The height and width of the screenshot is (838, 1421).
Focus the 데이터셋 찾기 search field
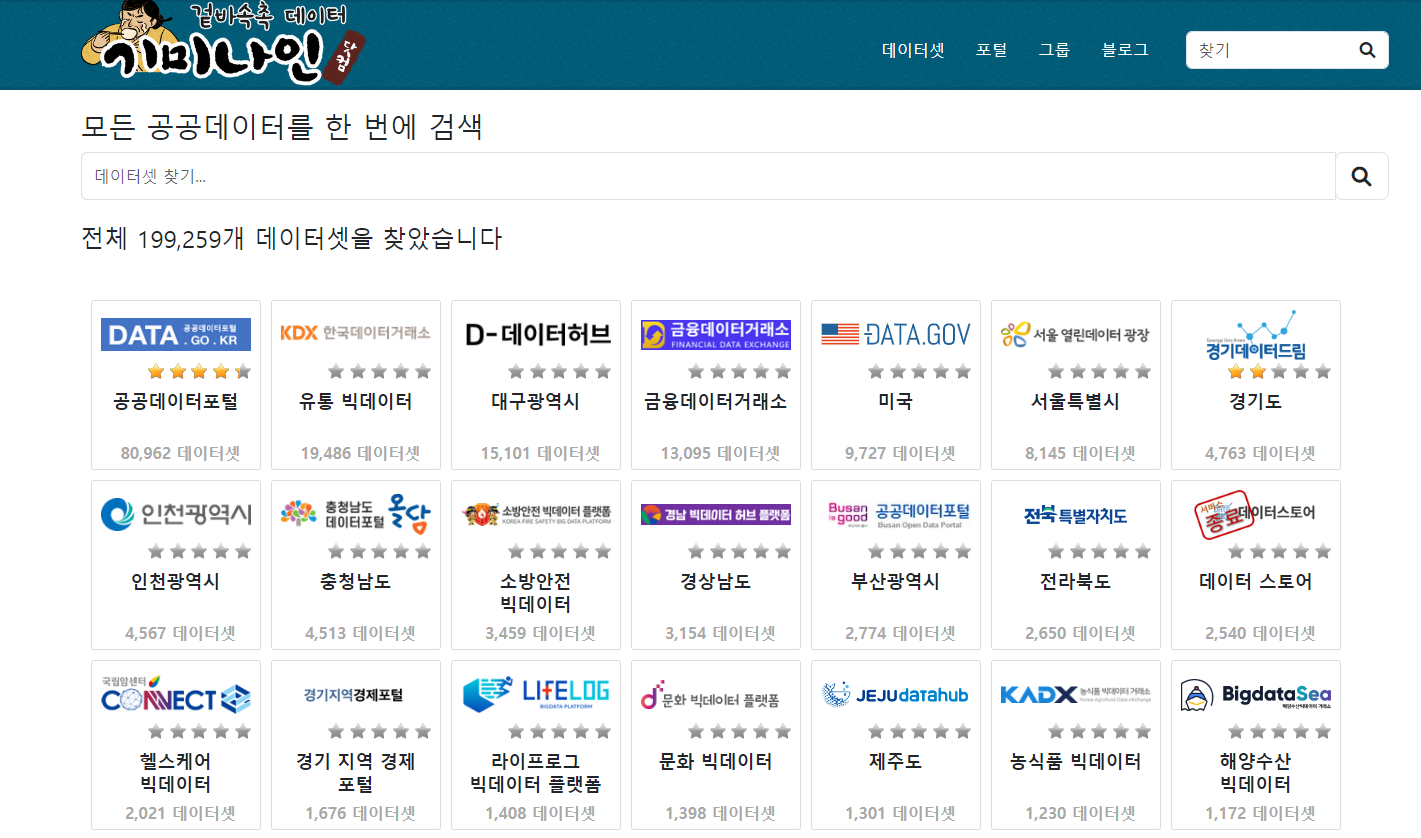coord(708,176)
